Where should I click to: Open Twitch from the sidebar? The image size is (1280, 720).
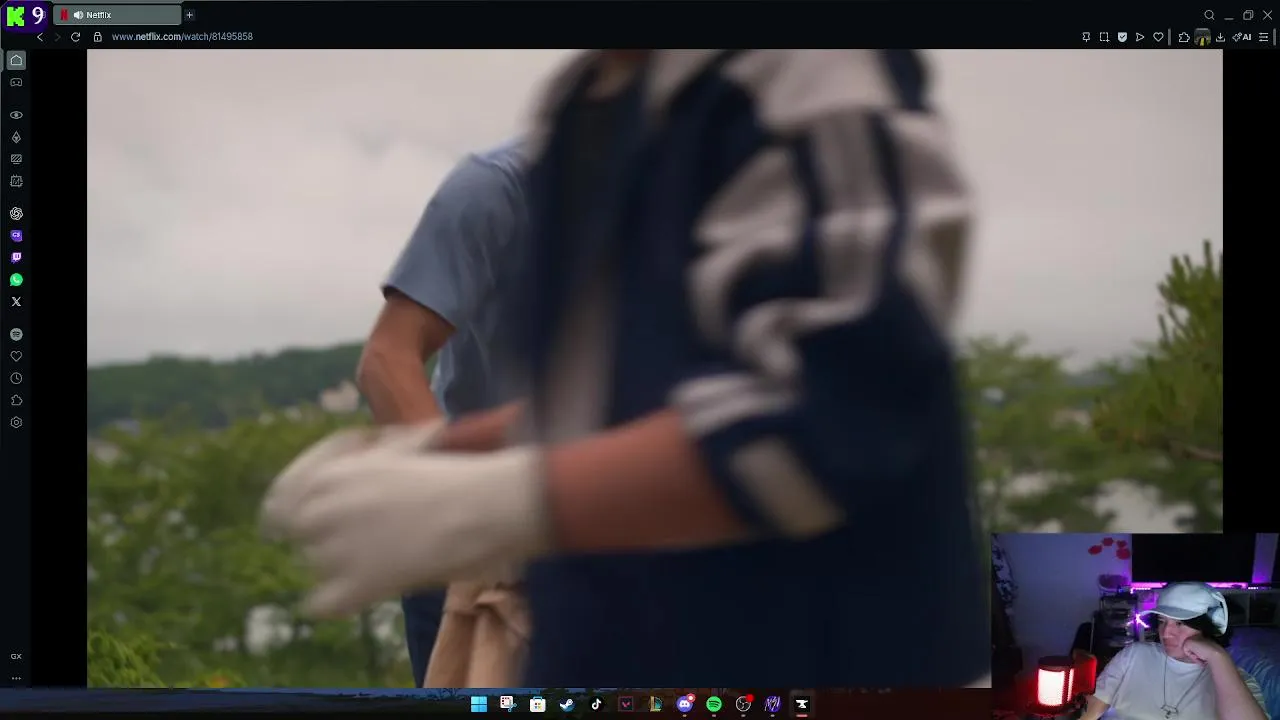[16, 258]
